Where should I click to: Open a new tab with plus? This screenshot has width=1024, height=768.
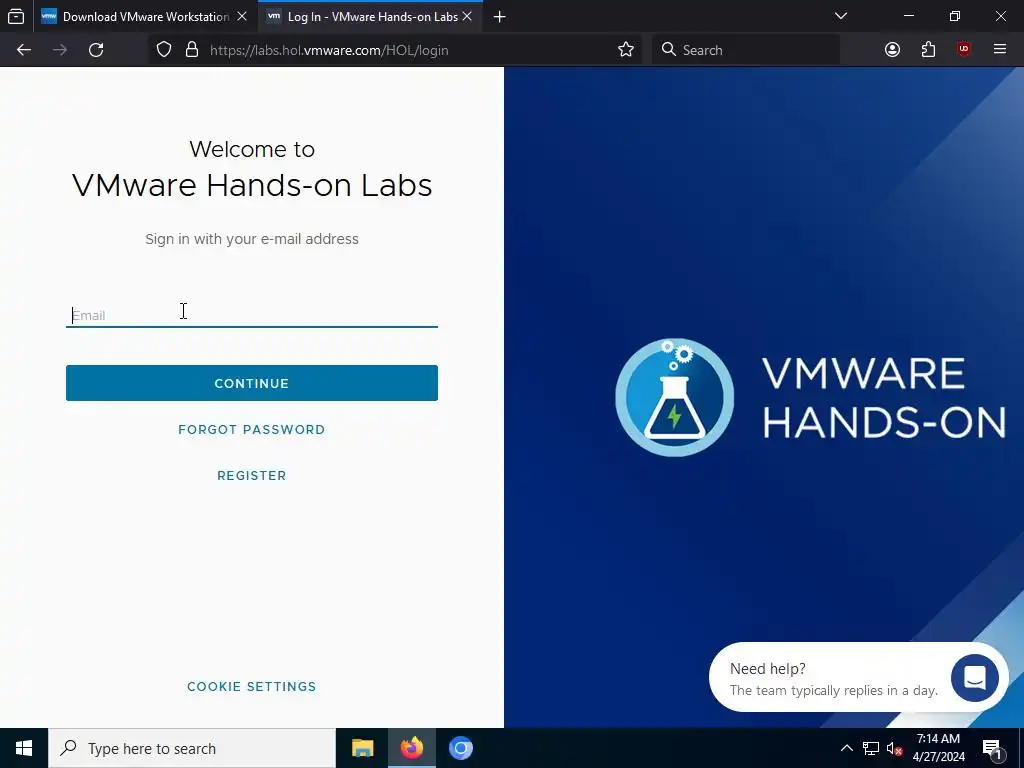coord(499,16)
